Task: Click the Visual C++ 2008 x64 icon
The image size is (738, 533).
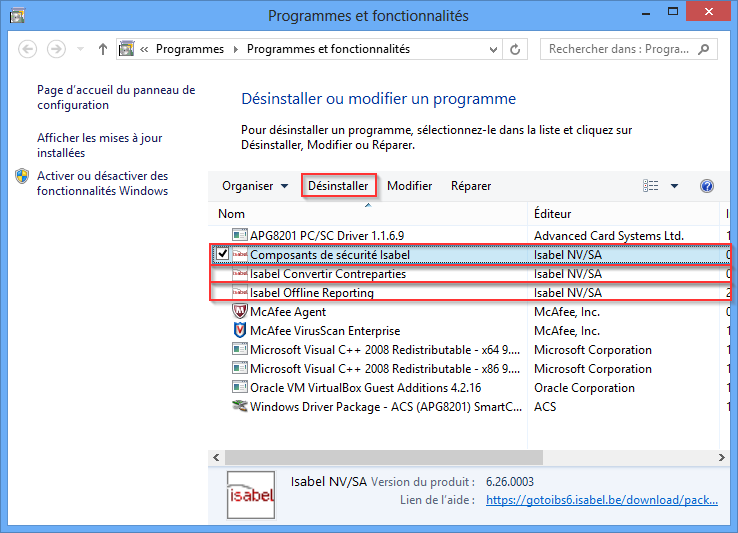Action: pos(240,349)
